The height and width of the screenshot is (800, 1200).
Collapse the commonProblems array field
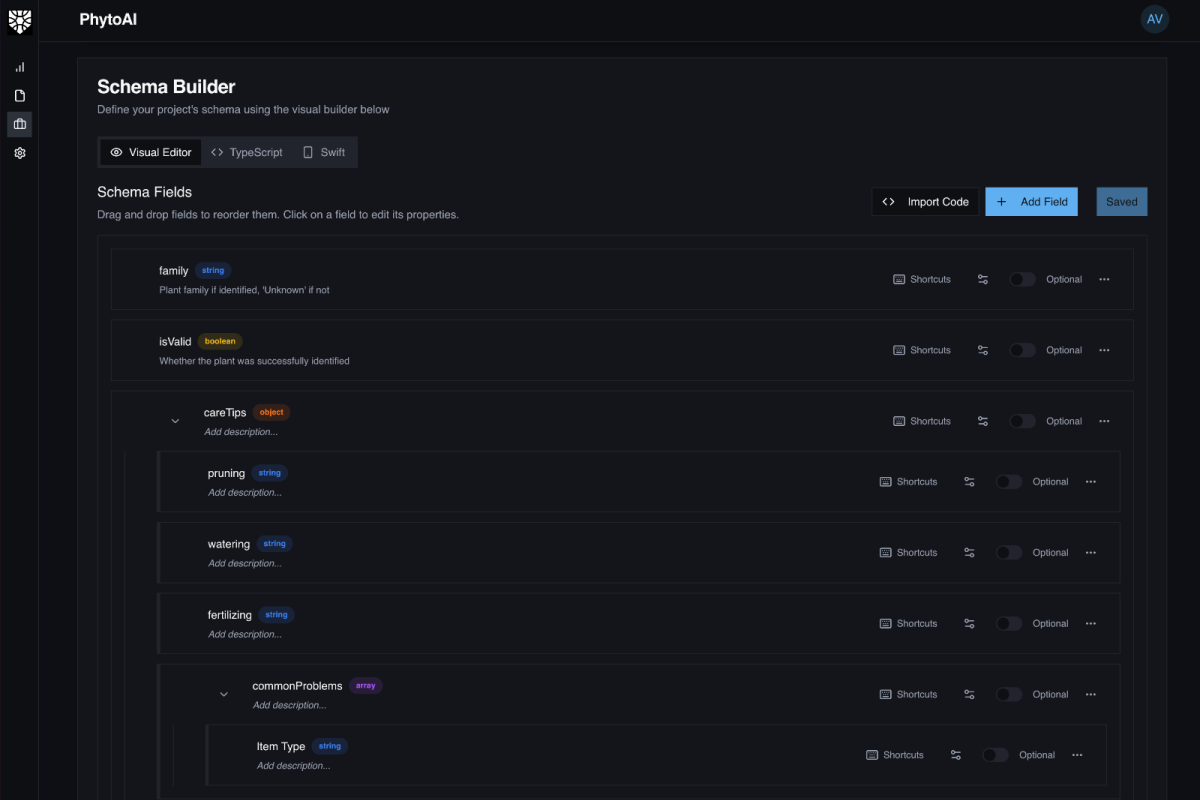(224, 694)
